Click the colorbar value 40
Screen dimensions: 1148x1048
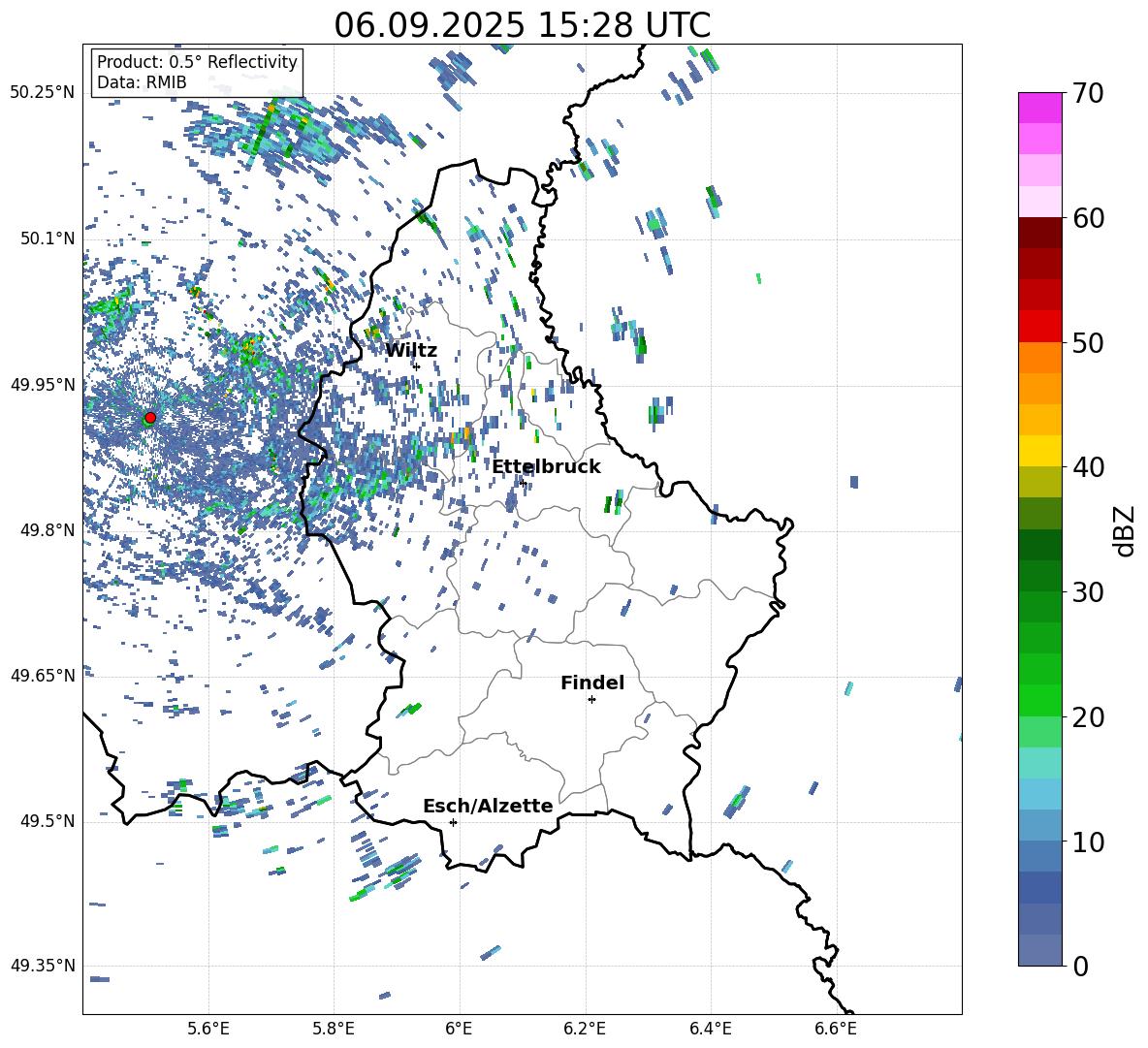(x=1088, y=467)
